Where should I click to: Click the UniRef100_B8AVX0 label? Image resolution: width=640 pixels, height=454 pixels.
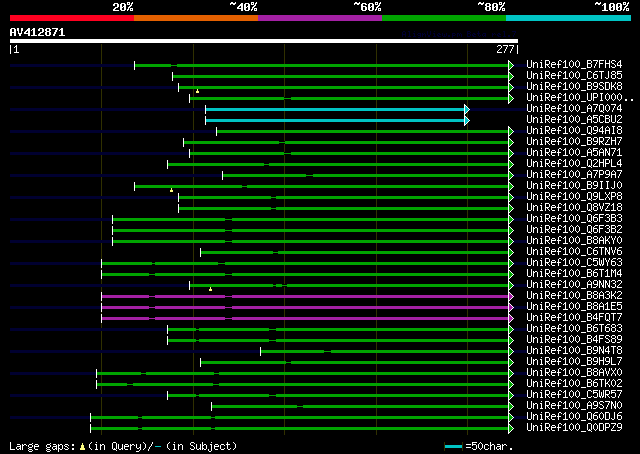click(574, 373)
